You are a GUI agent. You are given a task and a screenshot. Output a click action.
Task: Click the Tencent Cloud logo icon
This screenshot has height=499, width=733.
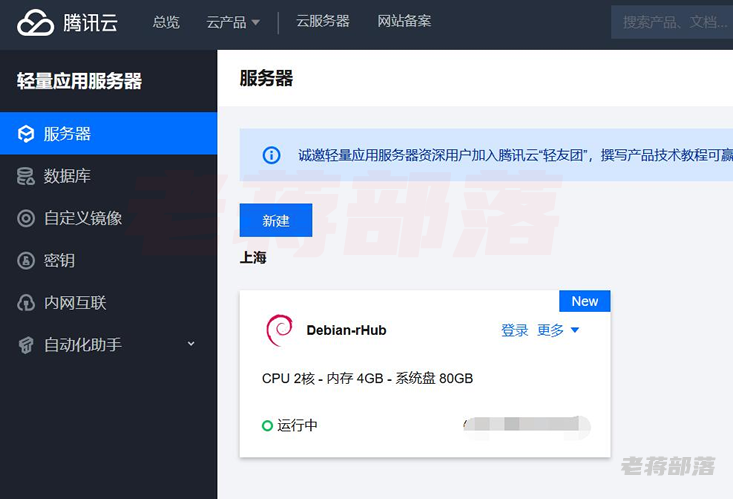click(x=36, y=22)
